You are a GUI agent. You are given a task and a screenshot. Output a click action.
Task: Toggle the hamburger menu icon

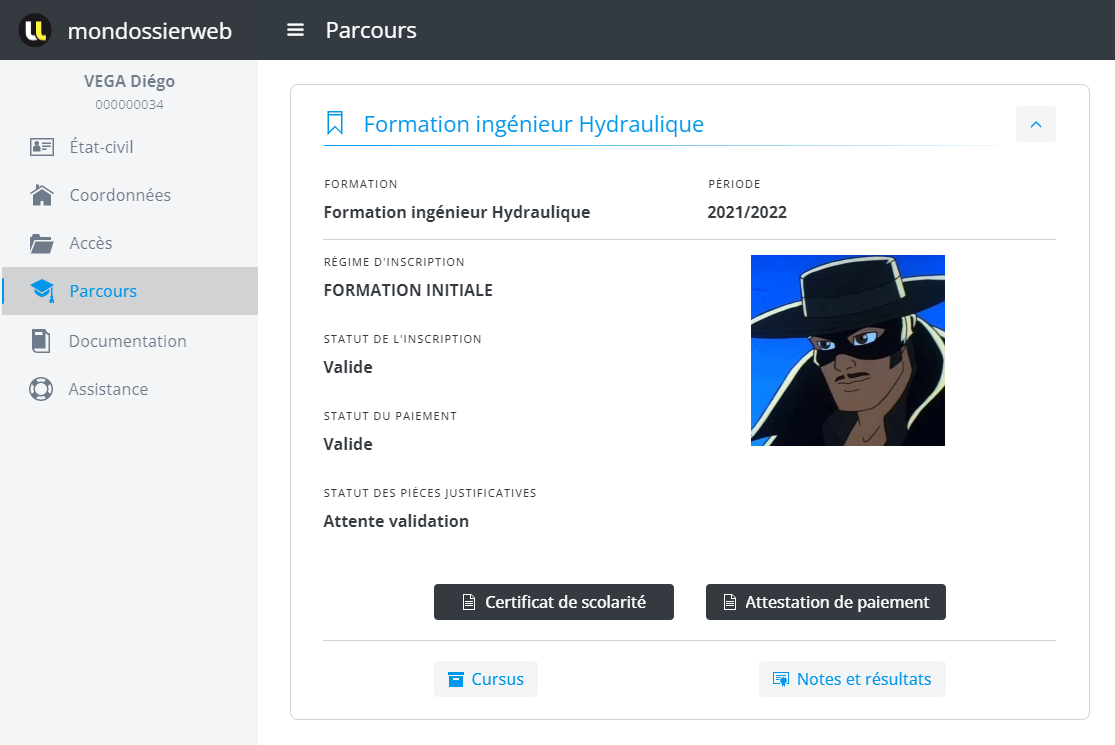coord(295,30)
